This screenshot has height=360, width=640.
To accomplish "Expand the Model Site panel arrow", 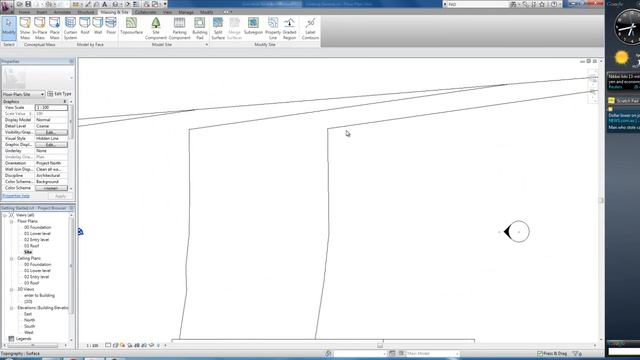I will click(207, 44).
